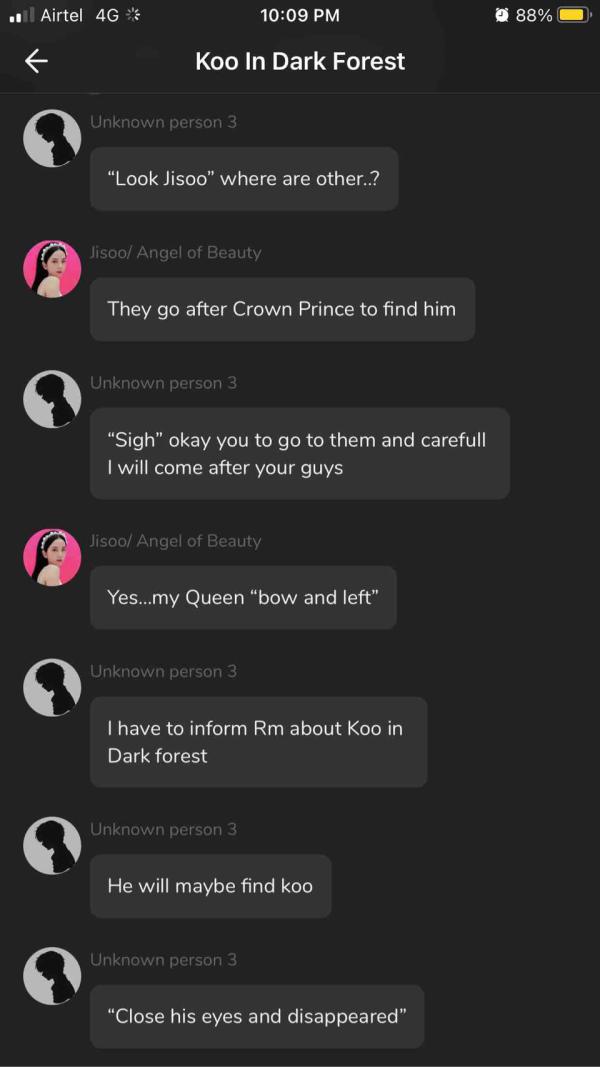Image resolution: width=600 pixels, height=1067 pixels.
Task: Tap Jisoo's avatar beside 'Yes...my Queen' message
Action: 52,557
